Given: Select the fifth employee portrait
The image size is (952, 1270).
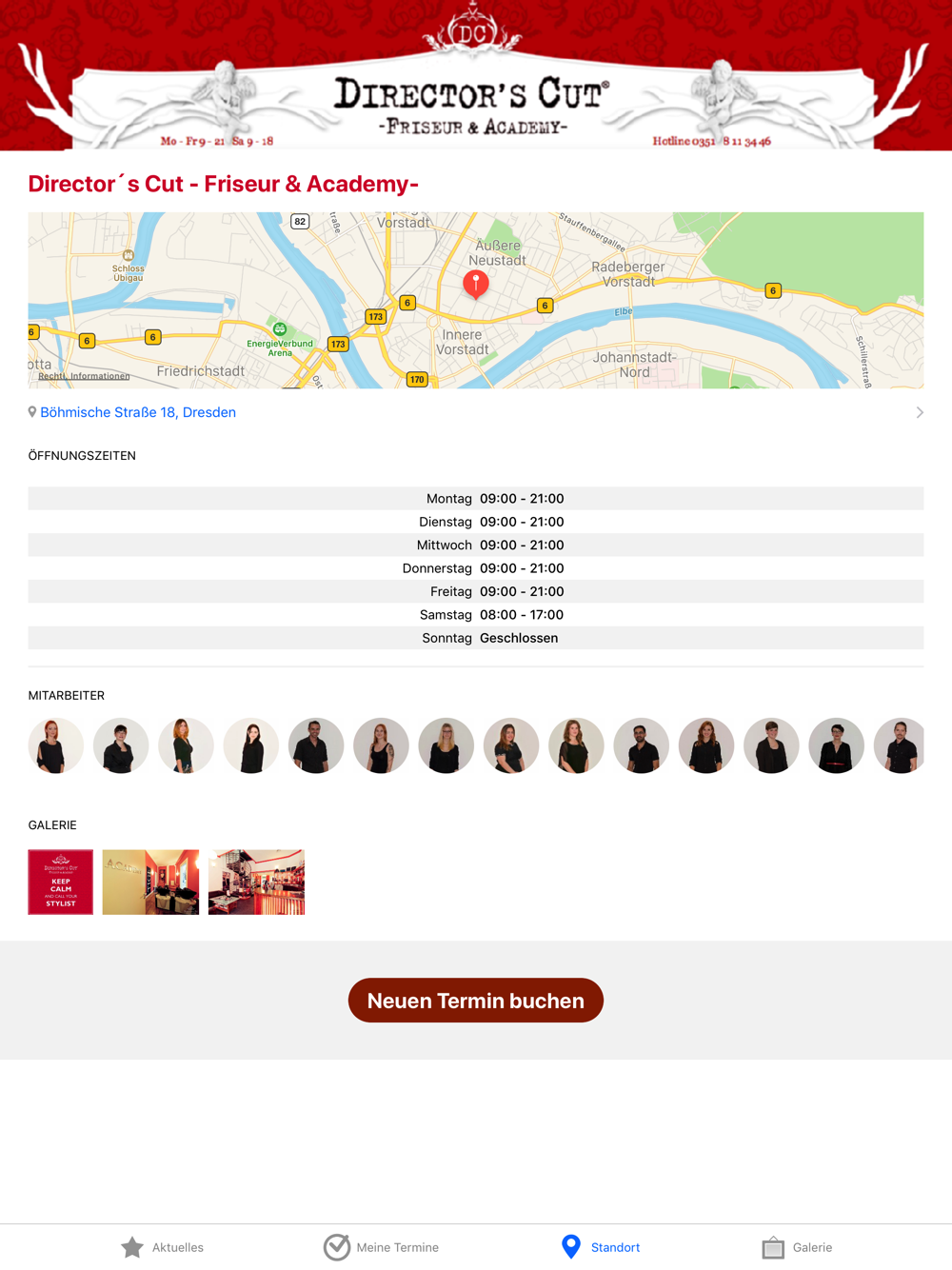Looking at the screenshot, I should (x=316, y=745).
